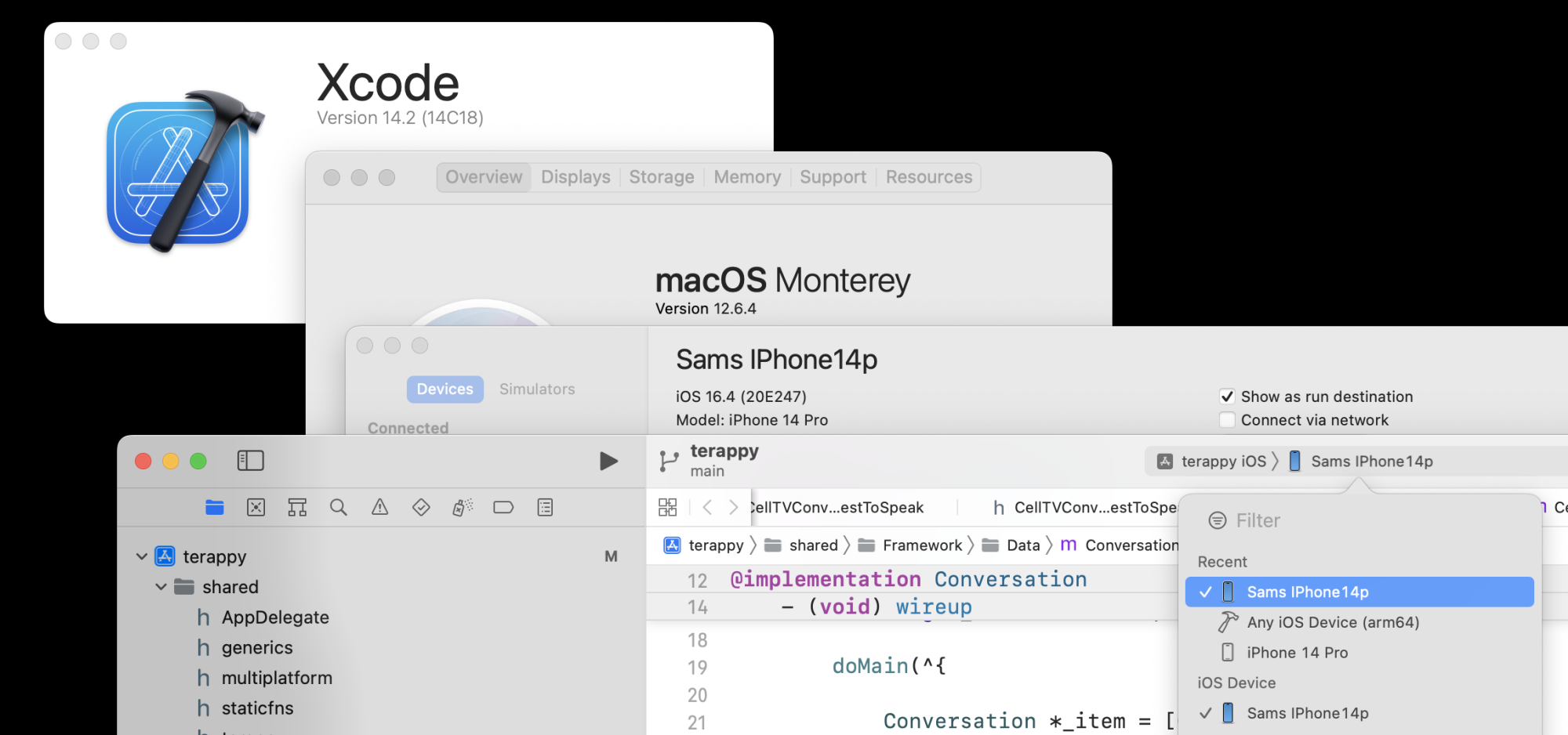Switch to Overview tab in About This Mac

pos(484,177)
